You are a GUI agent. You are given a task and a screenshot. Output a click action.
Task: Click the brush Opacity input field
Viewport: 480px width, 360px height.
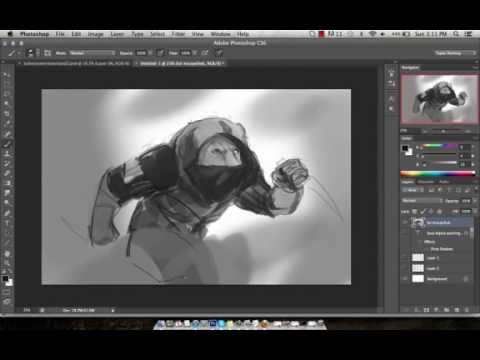[141, 53]
